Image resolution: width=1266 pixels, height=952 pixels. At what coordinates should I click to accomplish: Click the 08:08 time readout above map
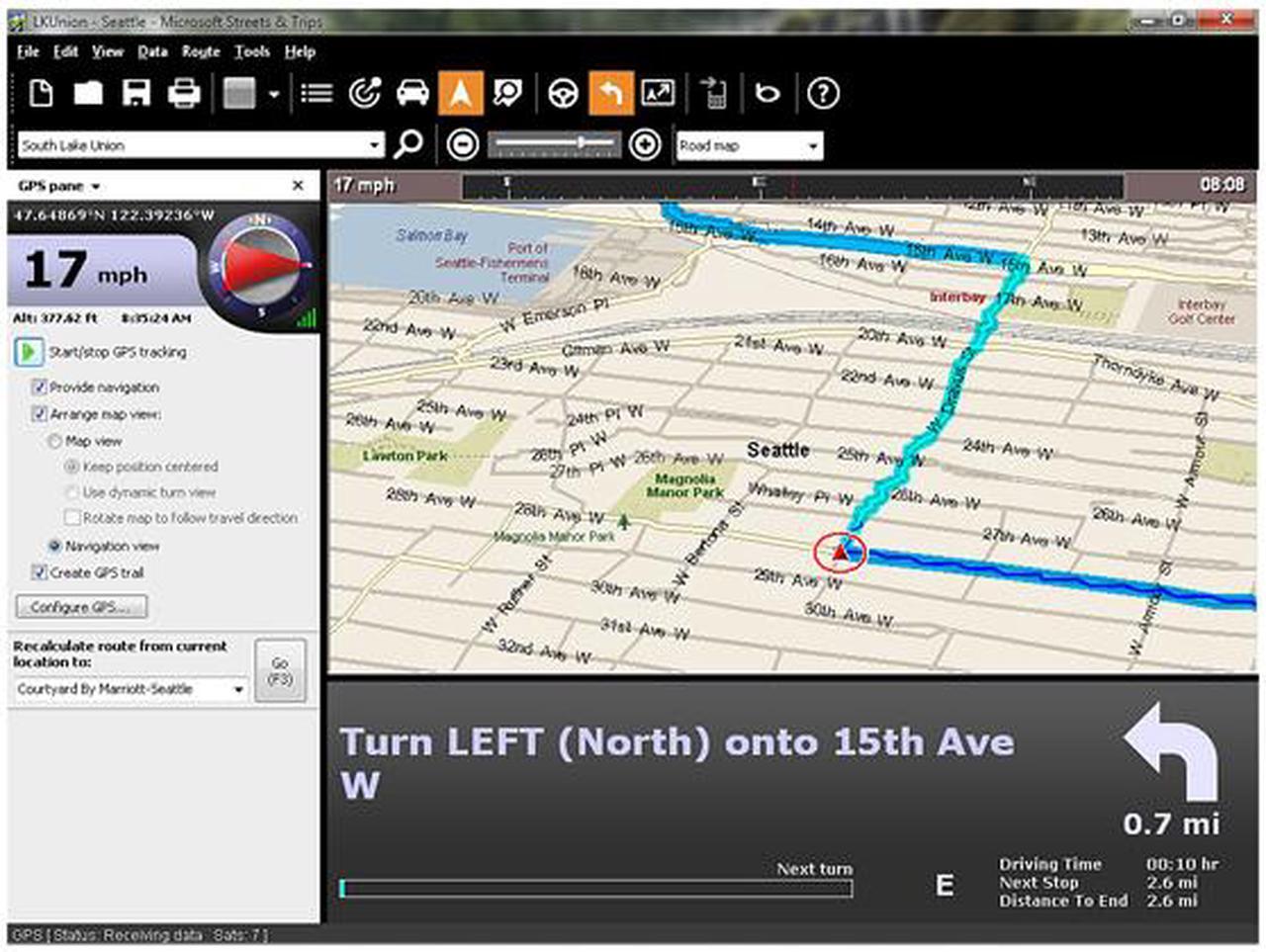tap(1221, 185)
